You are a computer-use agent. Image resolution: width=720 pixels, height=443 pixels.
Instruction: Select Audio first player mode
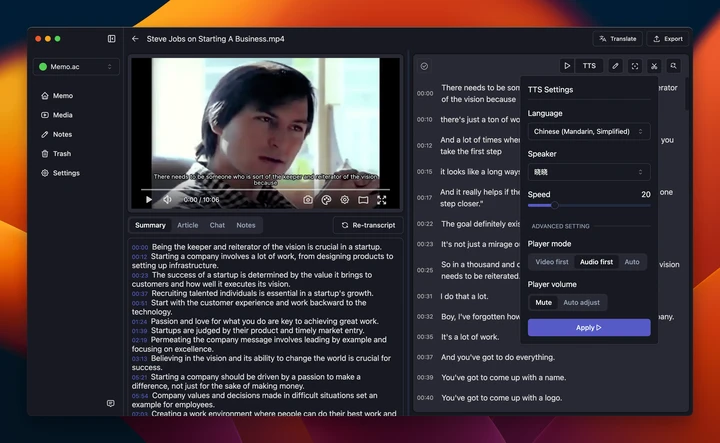click(596, 262)
